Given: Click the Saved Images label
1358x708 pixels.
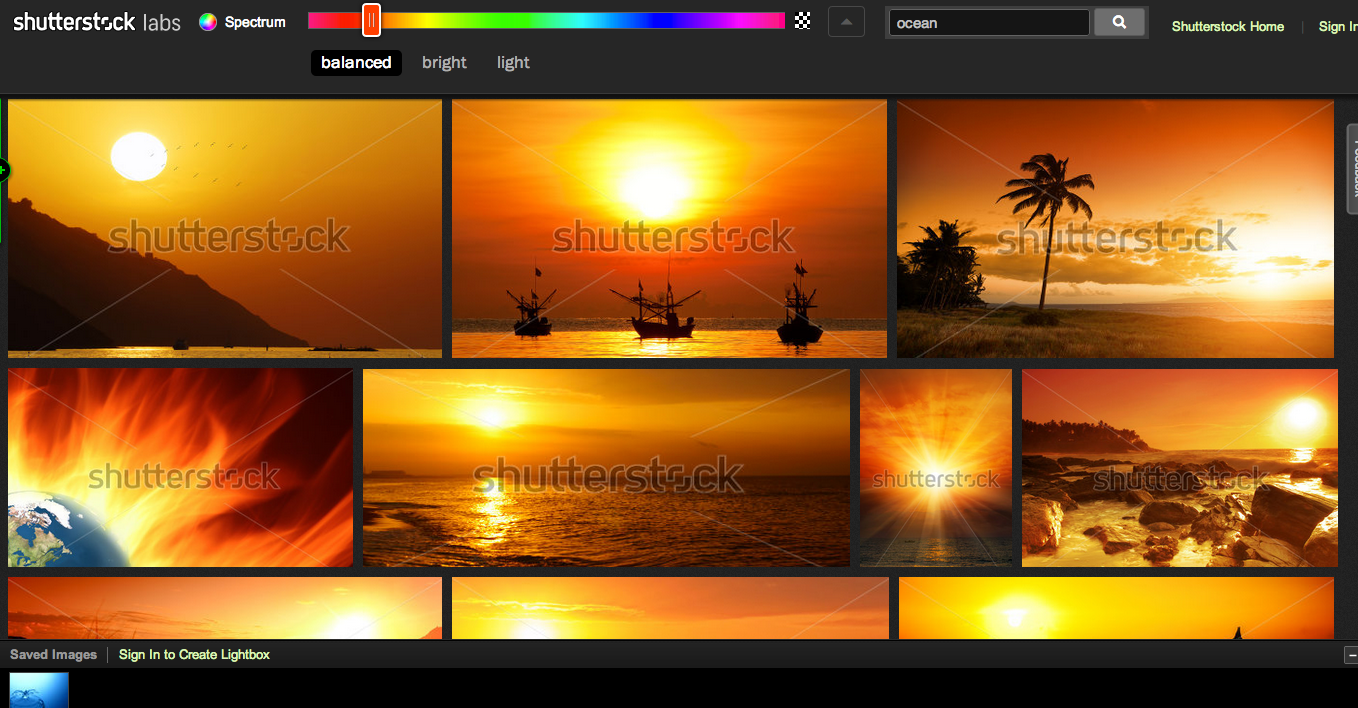Looking at the screenshot, I should 53,655.
